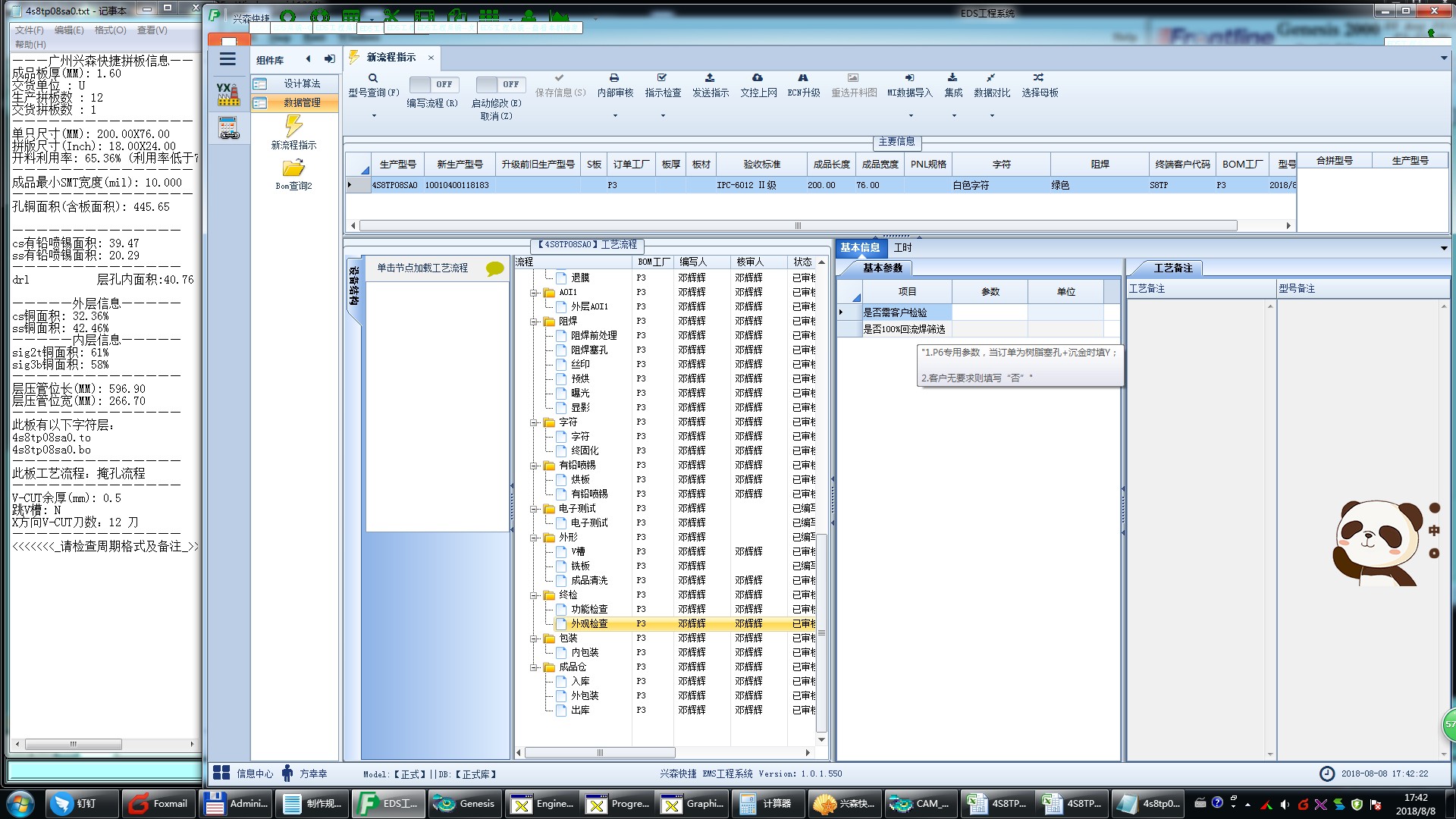1456x819 pixels.
Task: Collapse the 成品仓 tree node
Action: pyautogui.click(x=534, y=667)
